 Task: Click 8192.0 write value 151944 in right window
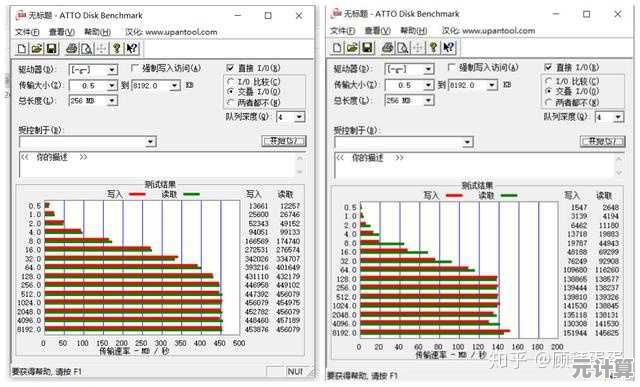tap(575, 333)
